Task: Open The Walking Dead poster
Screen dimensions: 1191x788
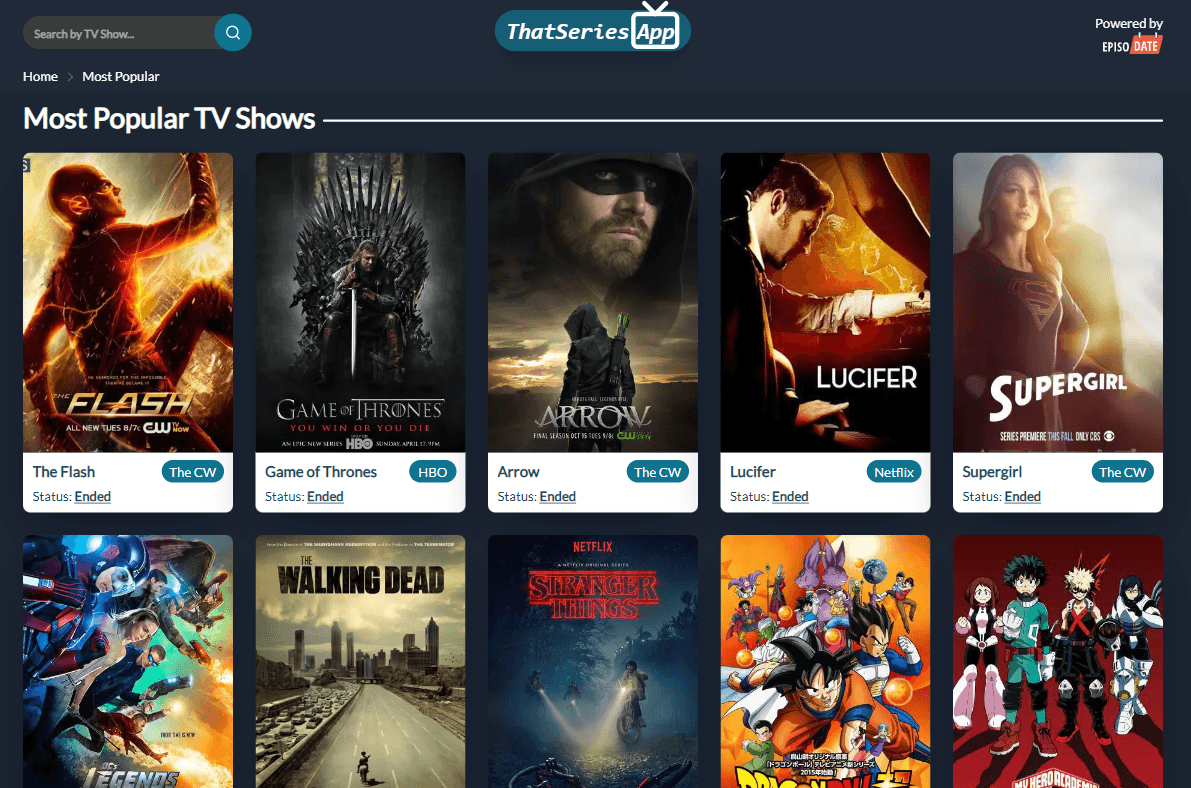Action: [360, 661]
